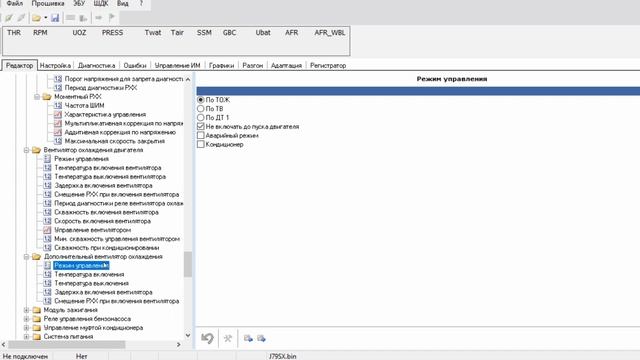
Task: Click the folder icon of Реле управления бензонасоса
Action: click(x=36, y=319)
